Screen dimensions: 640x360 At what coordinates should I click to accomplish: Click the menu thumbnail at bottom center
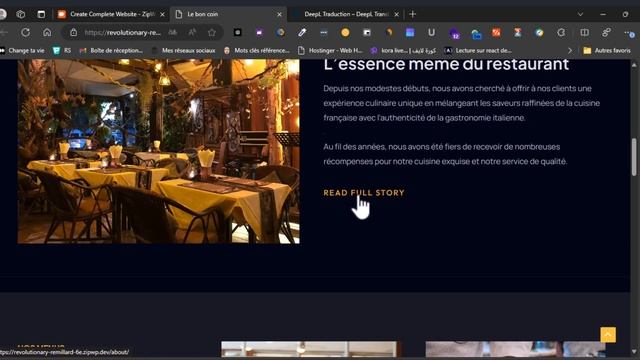coord(311,349)
